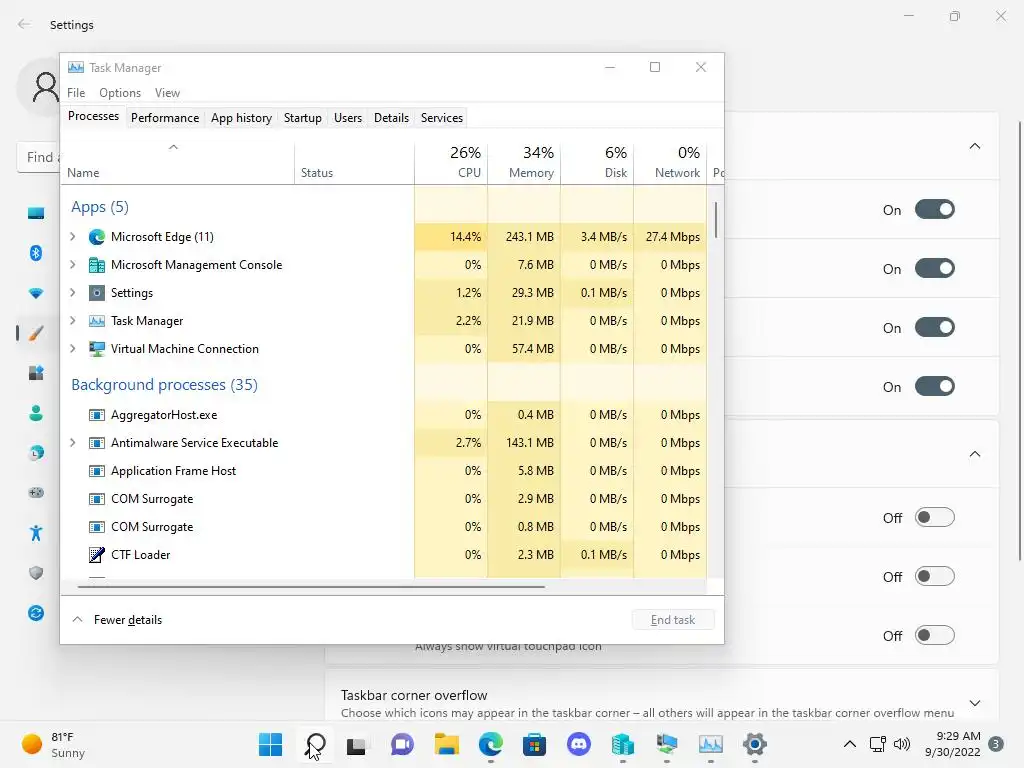Click Fewer details in Task Manager

pos(117,620)
